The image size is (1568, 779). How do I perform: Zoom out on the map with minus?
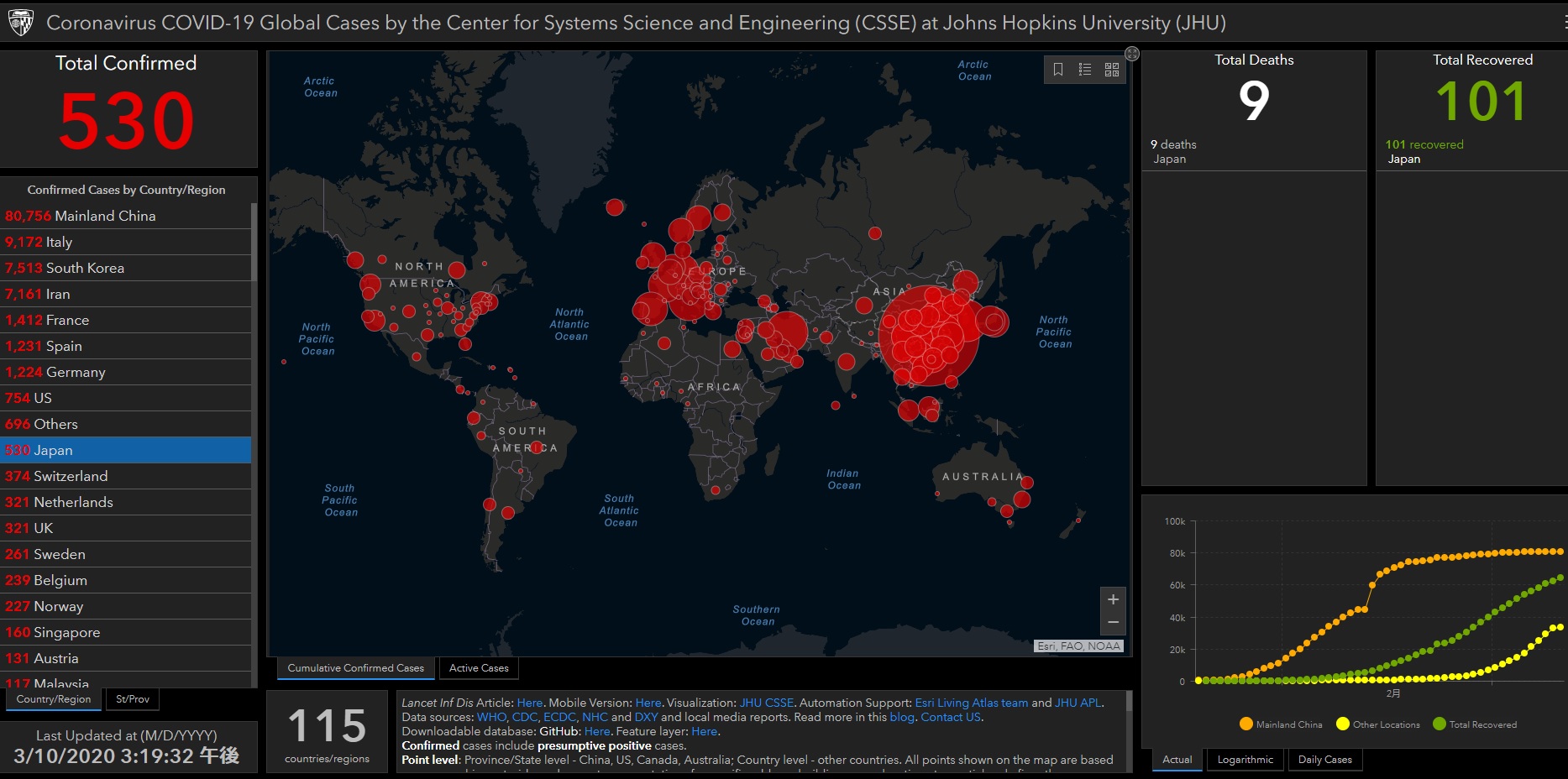pos(1113,622)
